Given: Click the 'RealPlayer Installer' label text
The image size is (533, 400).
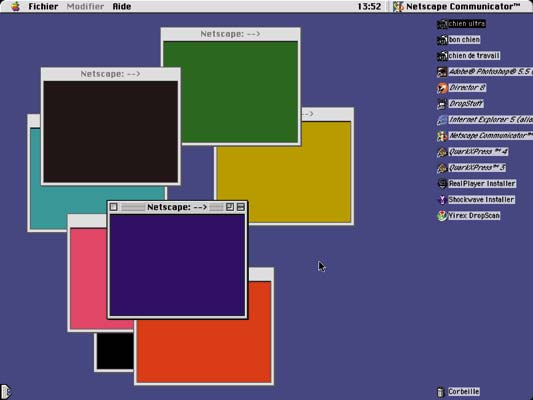Looking at the screenshot, I should (x=482, y=184).
